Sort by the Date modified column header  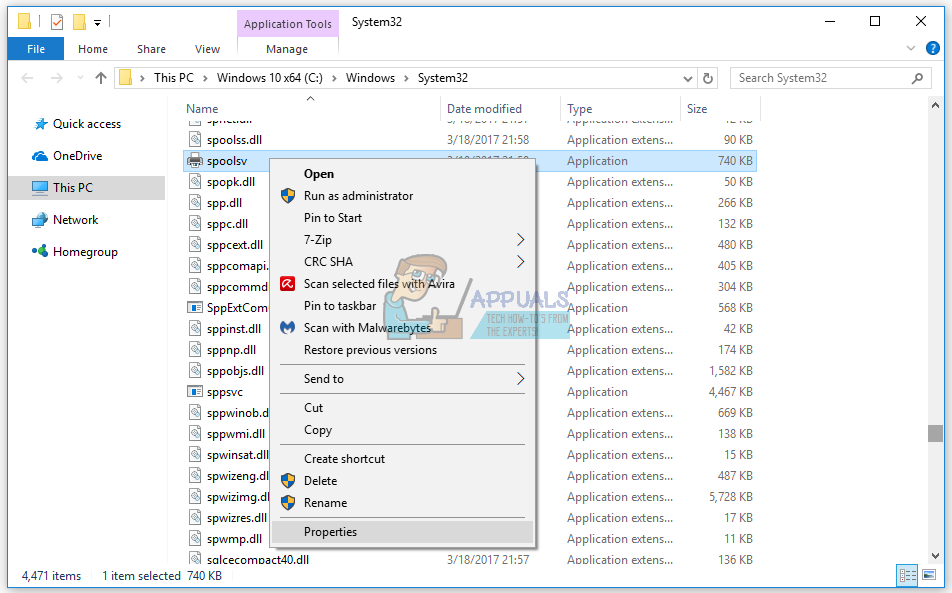(x=484, y=109)
